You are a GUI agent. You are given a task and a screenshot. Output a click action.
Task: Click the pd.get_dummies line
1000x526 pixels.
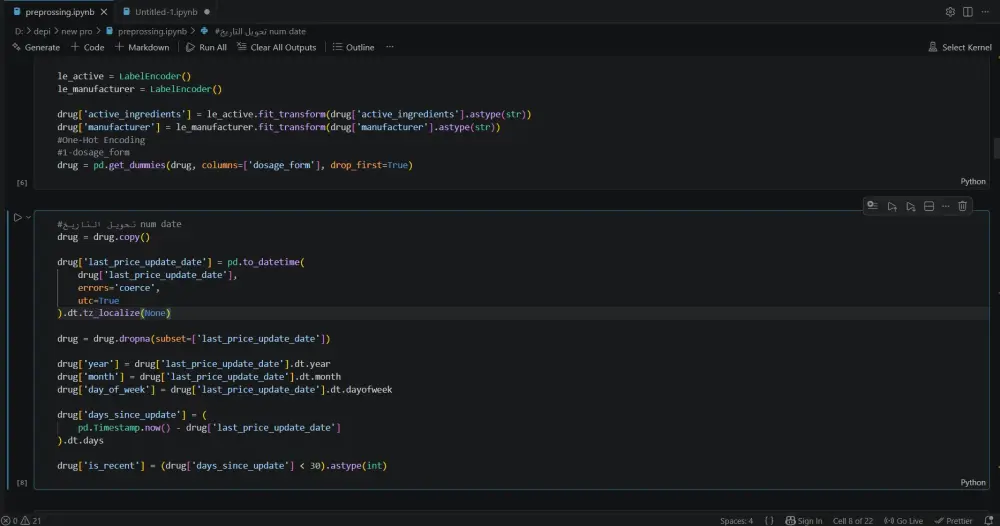tap(235, 165)
